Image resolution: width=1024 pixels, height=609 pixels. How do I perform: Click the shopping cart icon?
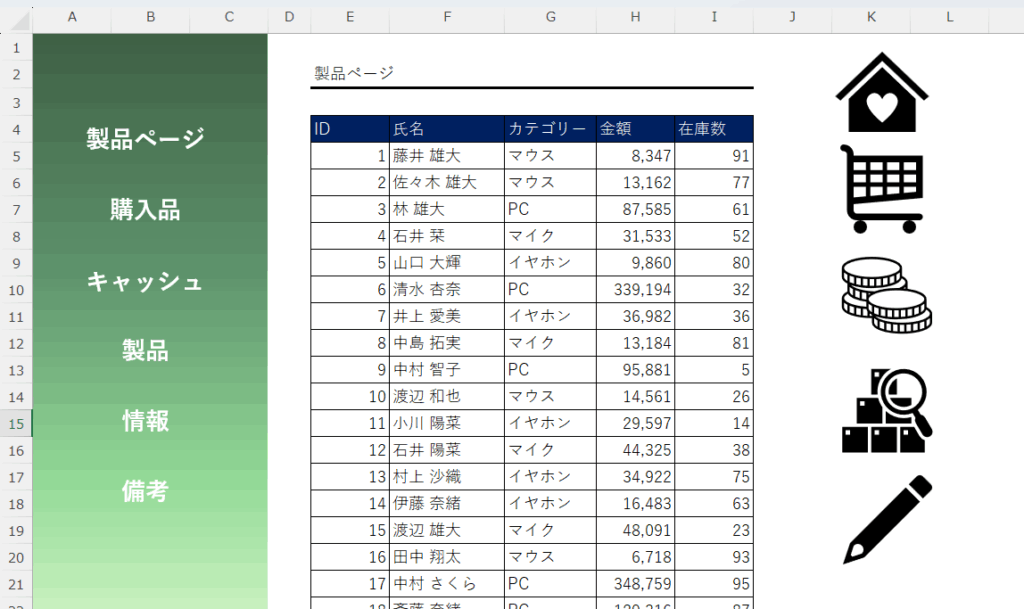[x=881, y=189]
